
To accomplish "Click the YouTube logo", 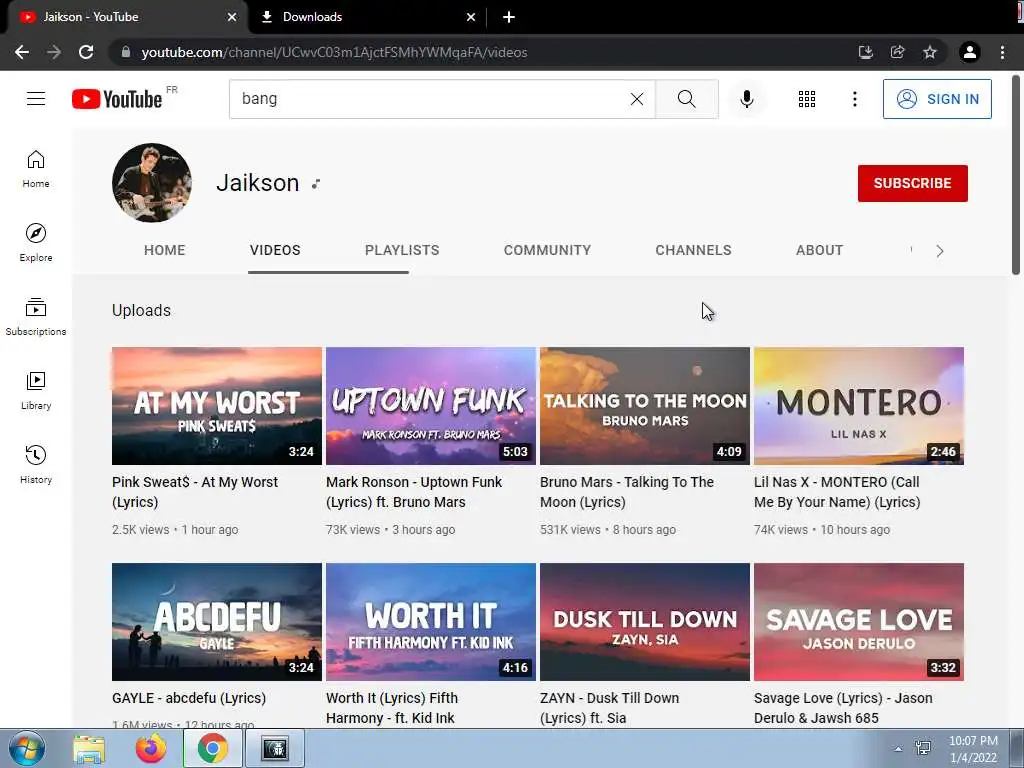I will tap(117, 99).
